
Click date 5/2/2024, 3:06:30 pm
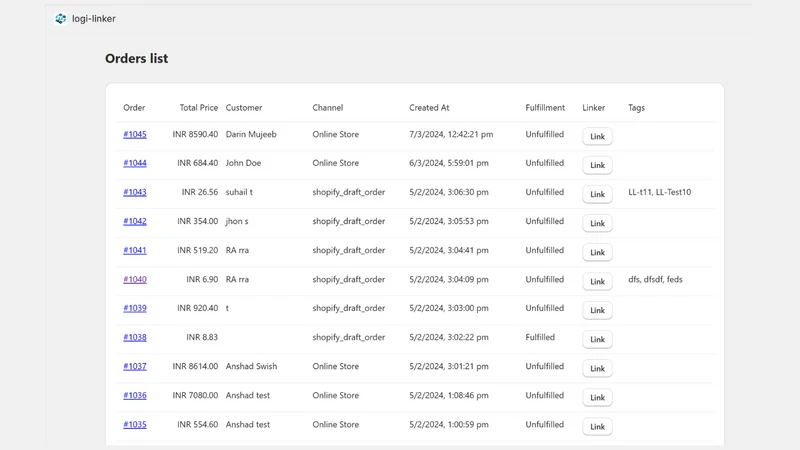point(449,192)
